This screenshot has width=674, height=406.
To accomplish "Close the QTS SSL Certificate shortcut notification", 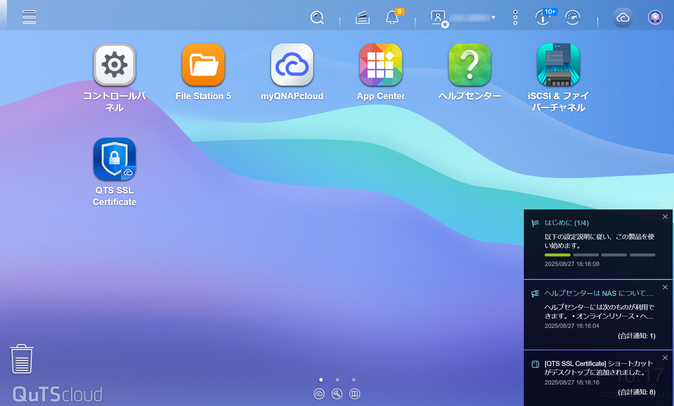I will 665,357.
